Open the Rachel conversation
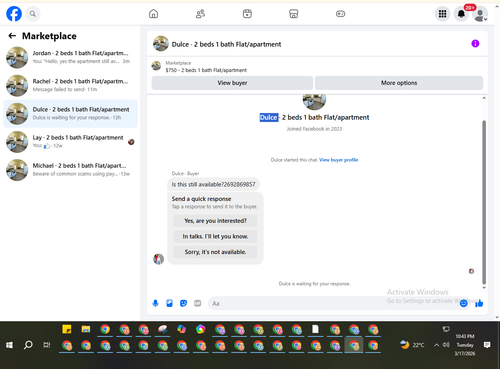This screenshot has width=500, height=369. 70,85
